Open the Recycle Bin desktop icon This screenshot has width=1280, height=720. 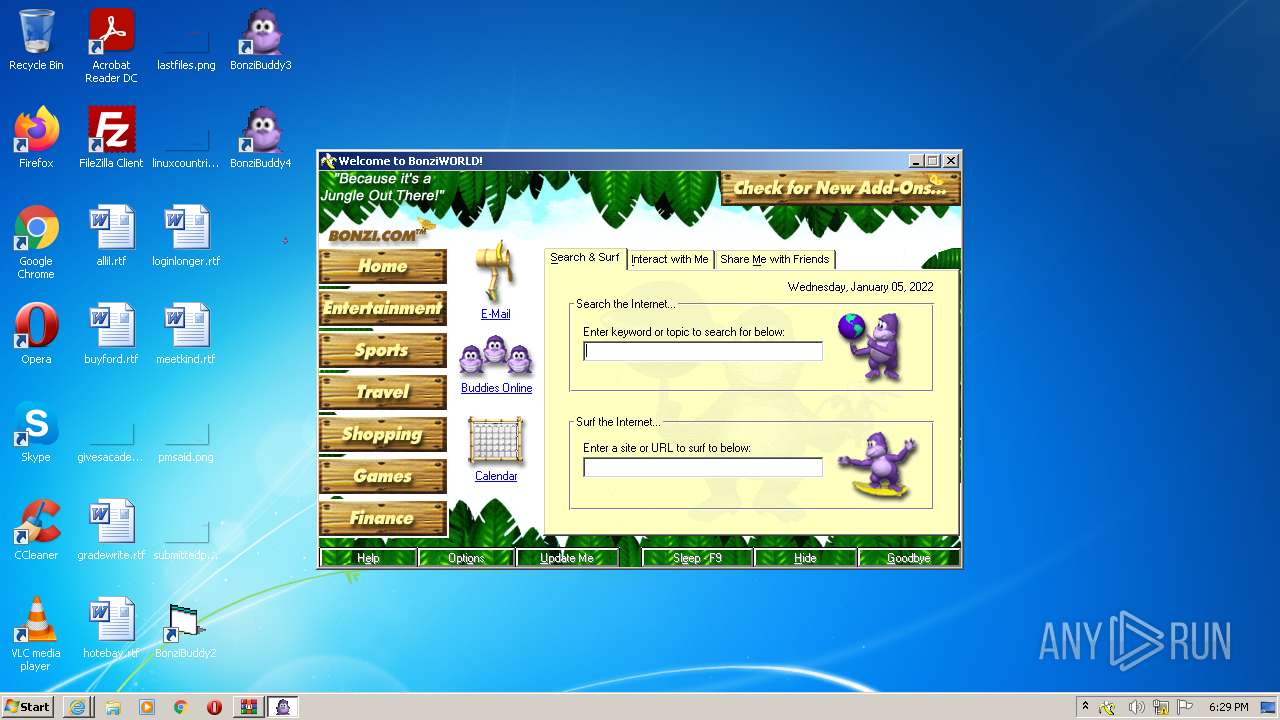pyautogui.click(x=36, y=41)
